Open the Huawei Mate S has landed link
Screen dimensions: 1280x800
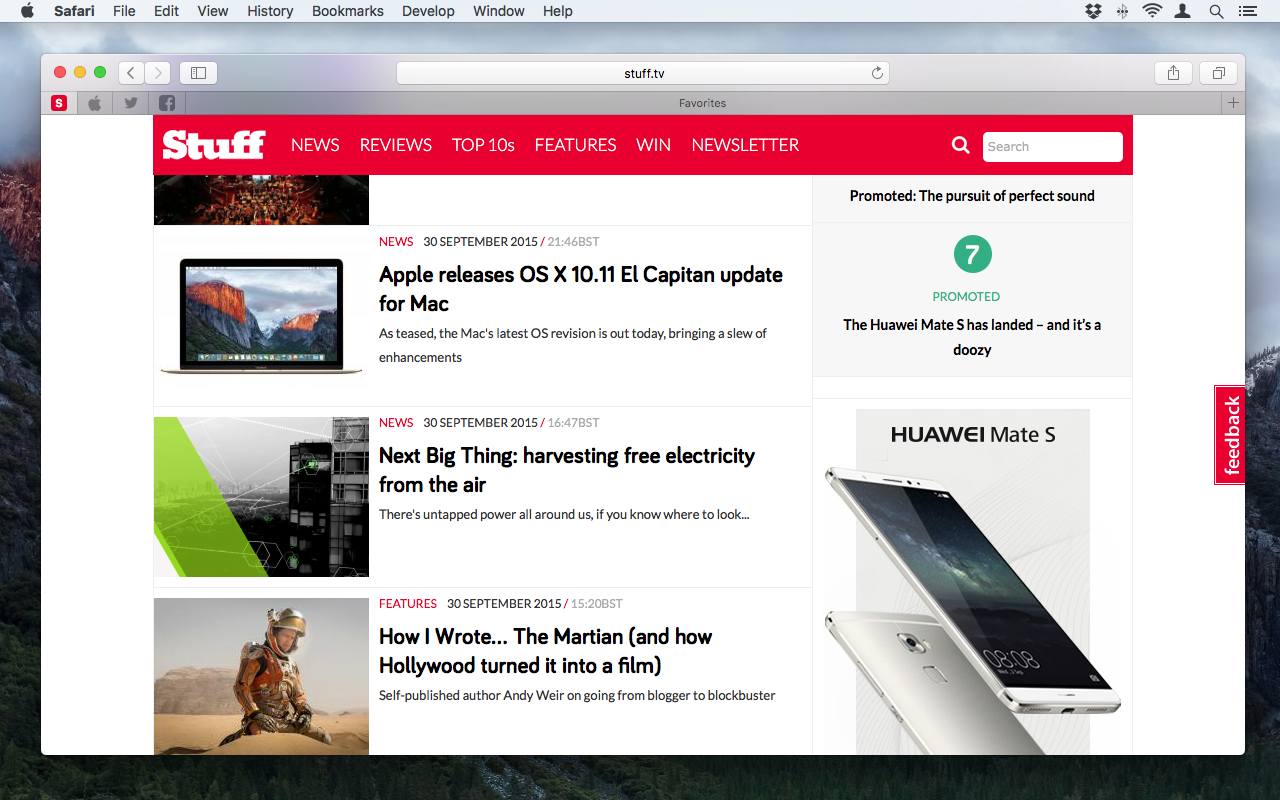click(x=972, y=337)
